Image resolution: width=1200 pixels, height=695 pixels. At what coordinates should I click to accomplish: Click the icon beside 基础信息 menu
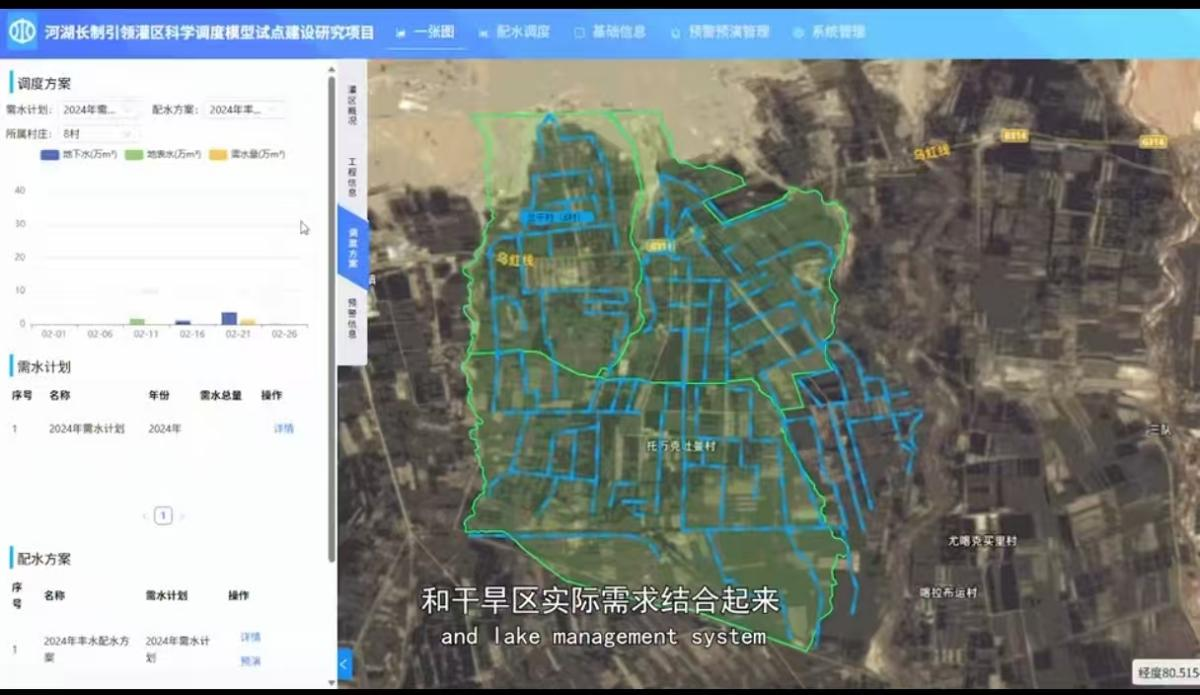click(x=579, y=32)
